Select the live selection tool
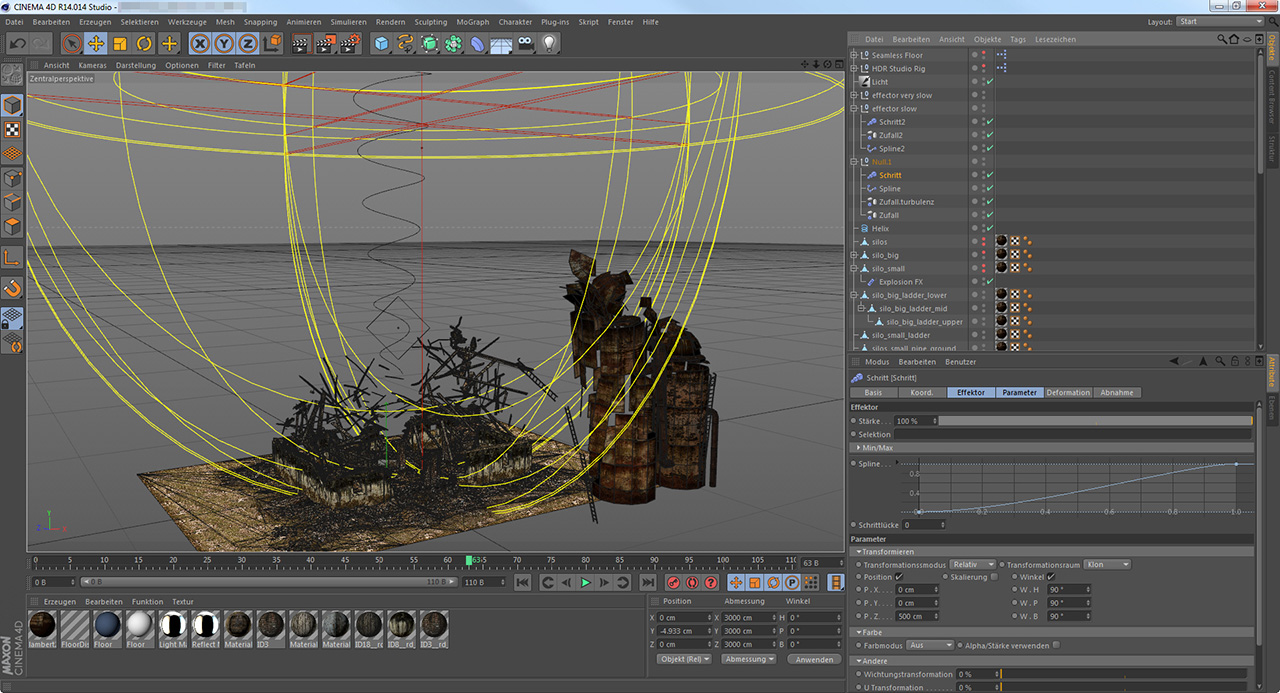 click(71, 43)
